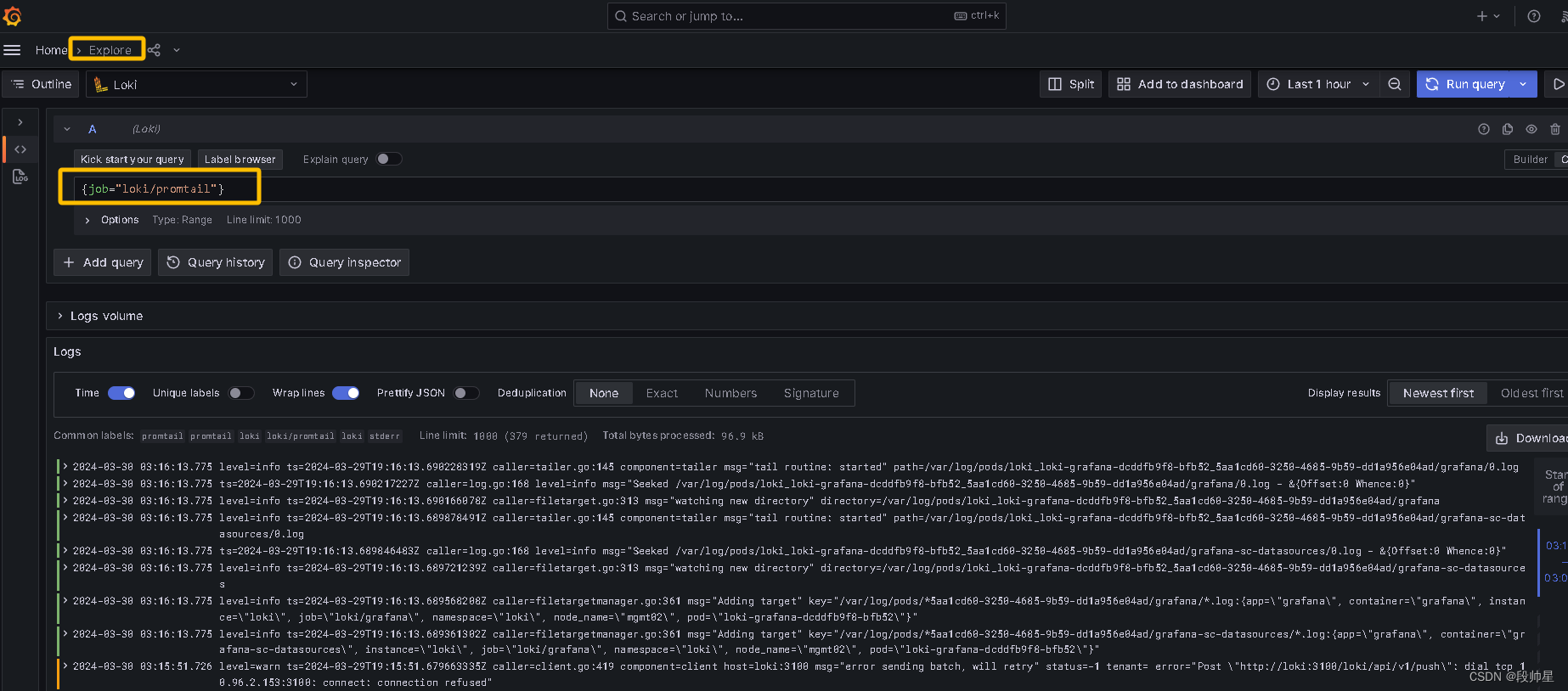
Task: Open the Loki datasource dropdown
Action: (196, 84)
